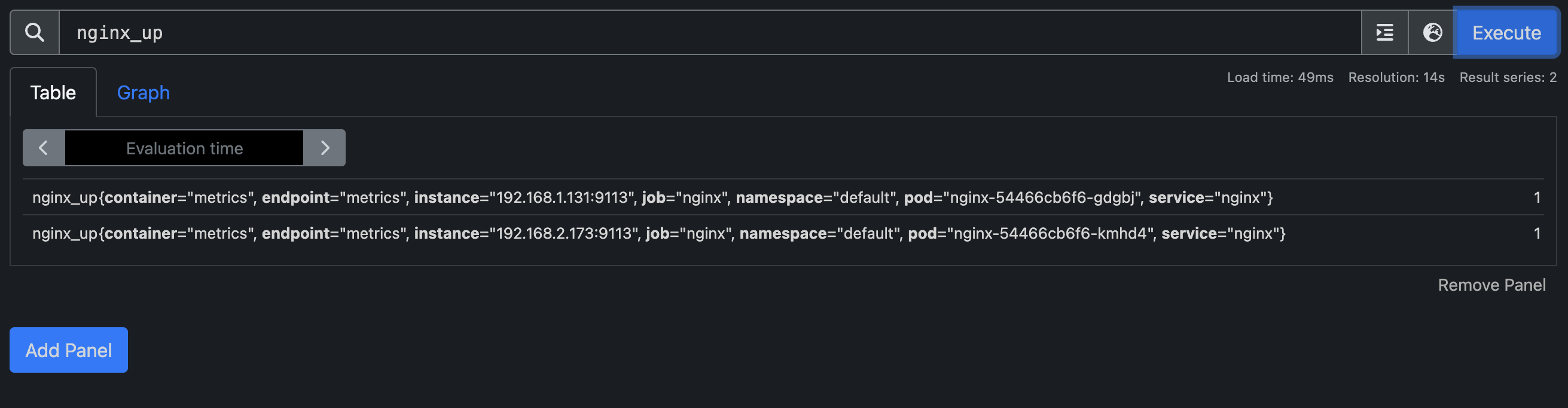Select the Table tab
Viewport: 1568px width, 408px height.
53,93
